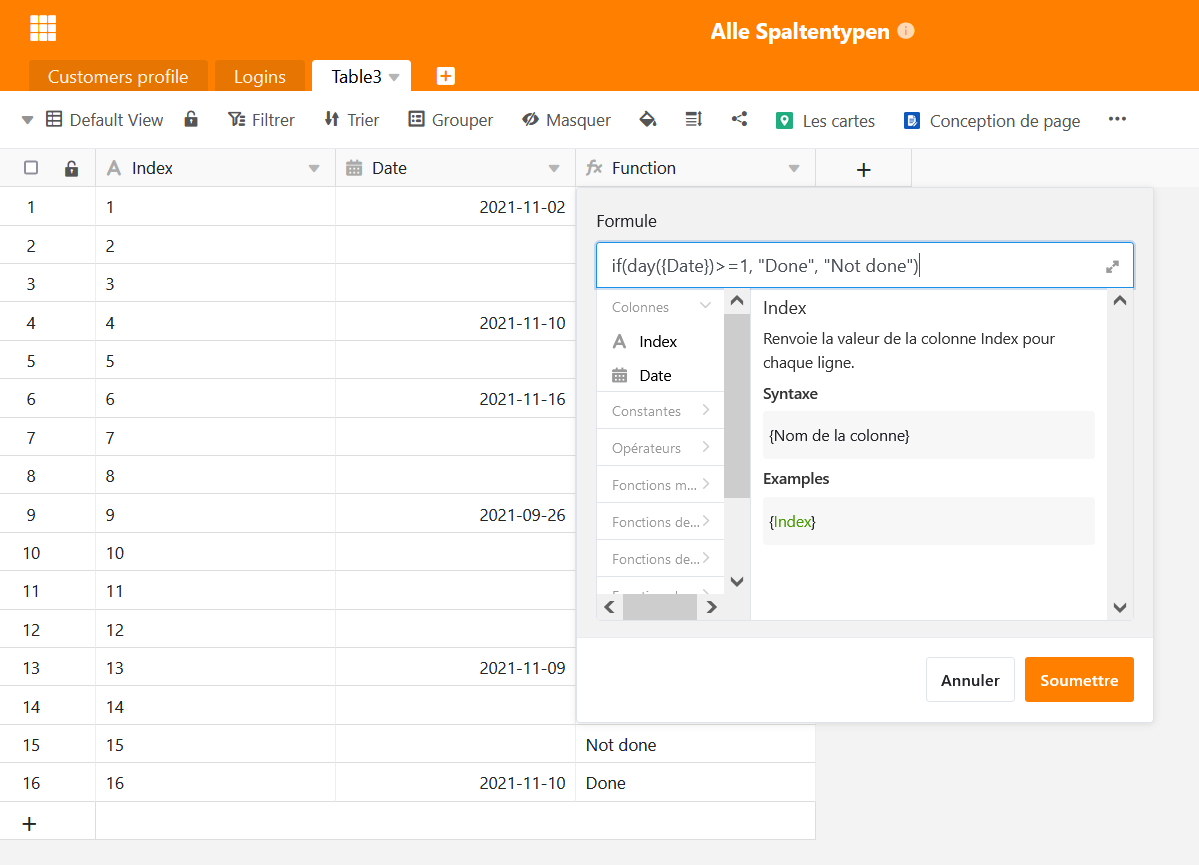Click the view lock icon

191,120
